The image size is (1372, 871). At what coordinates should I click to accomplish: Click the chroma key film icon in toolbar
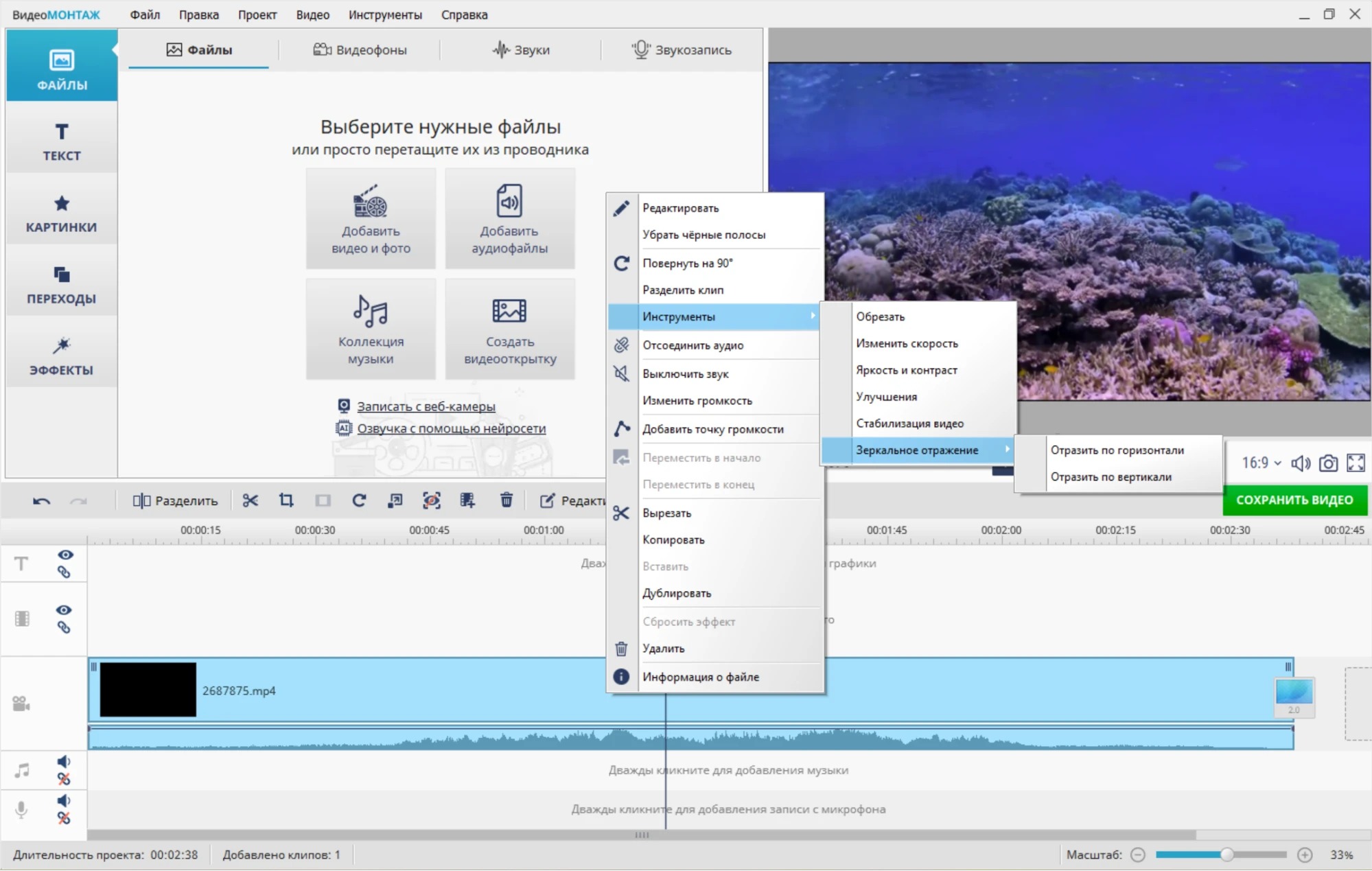pyautogui.click(x=467, y=500)
